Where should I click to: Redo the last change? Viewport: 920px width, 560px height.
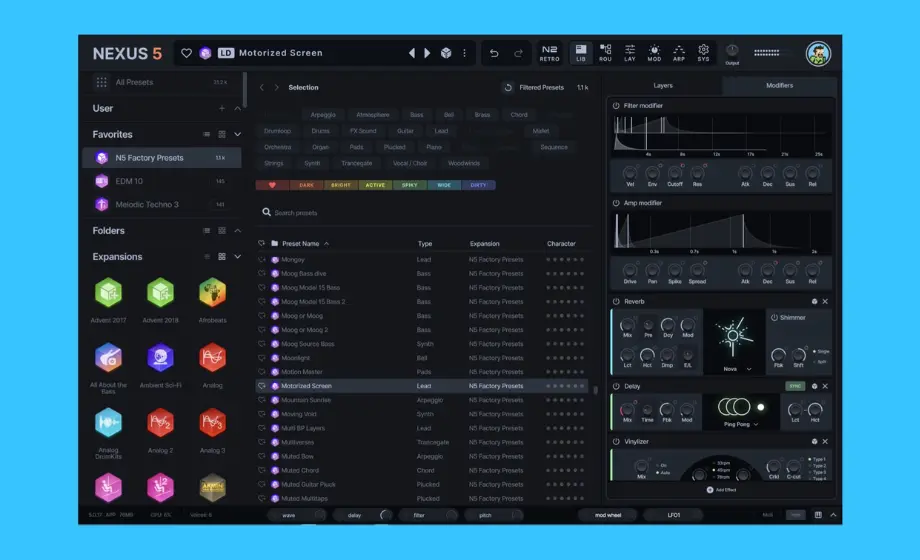click(518, 53)
